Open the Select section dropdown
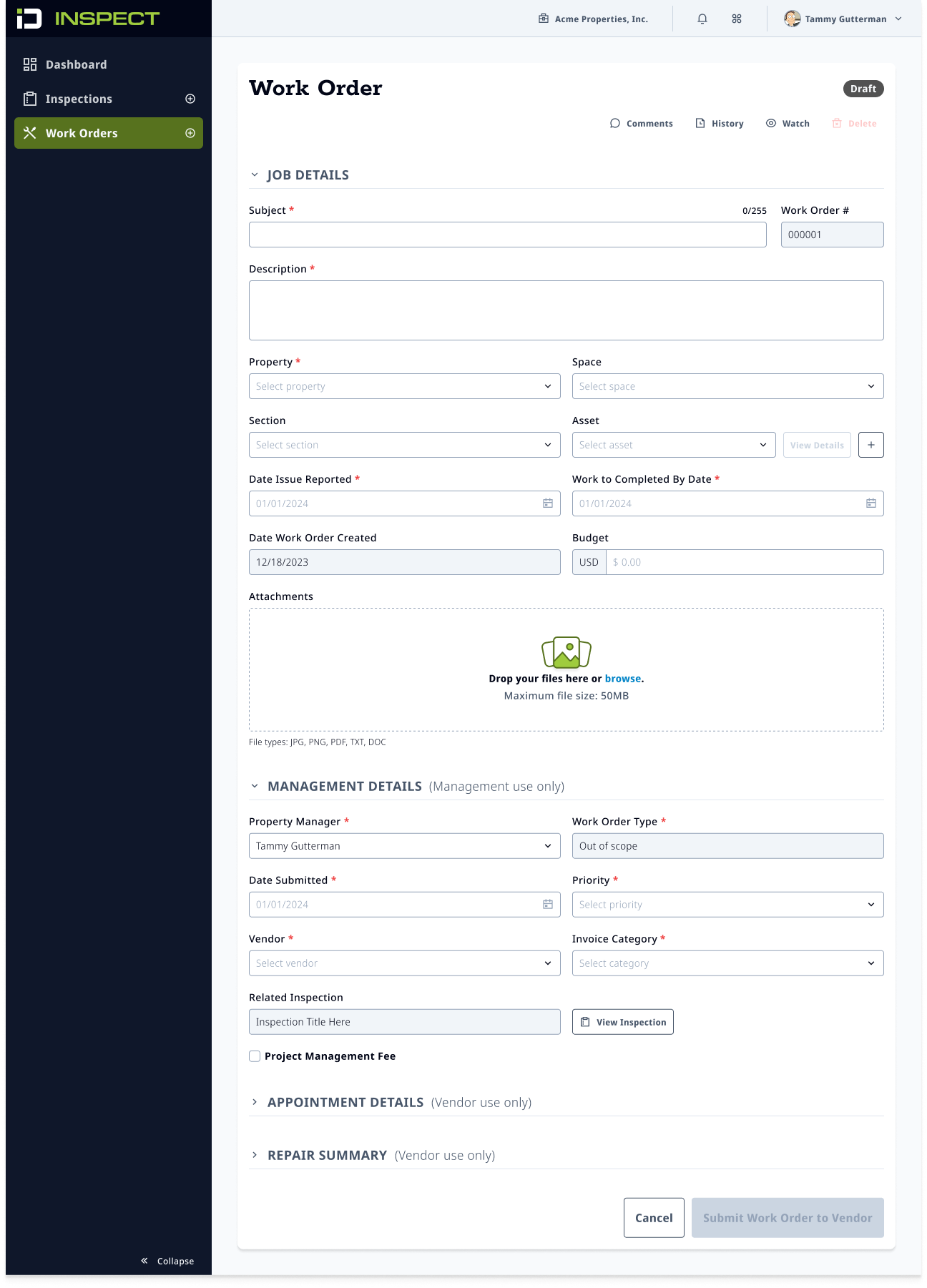Viewport: 927px width, 1288px height. pyautogui.click(x=405, y=445)
